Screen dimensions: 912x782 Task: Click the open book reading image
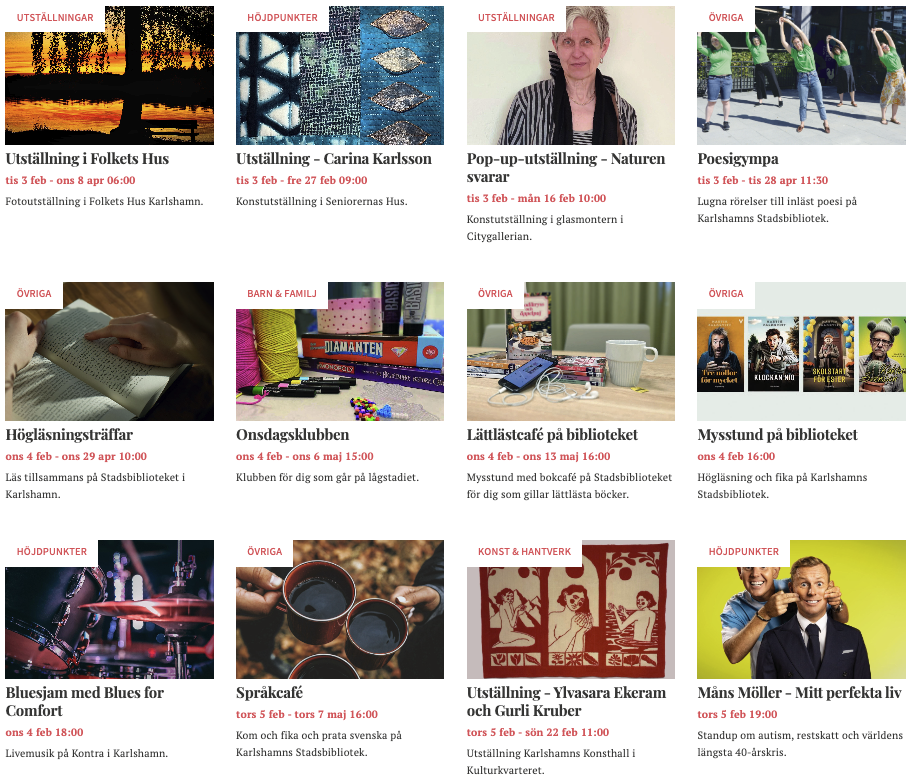[x=109, y=351]
